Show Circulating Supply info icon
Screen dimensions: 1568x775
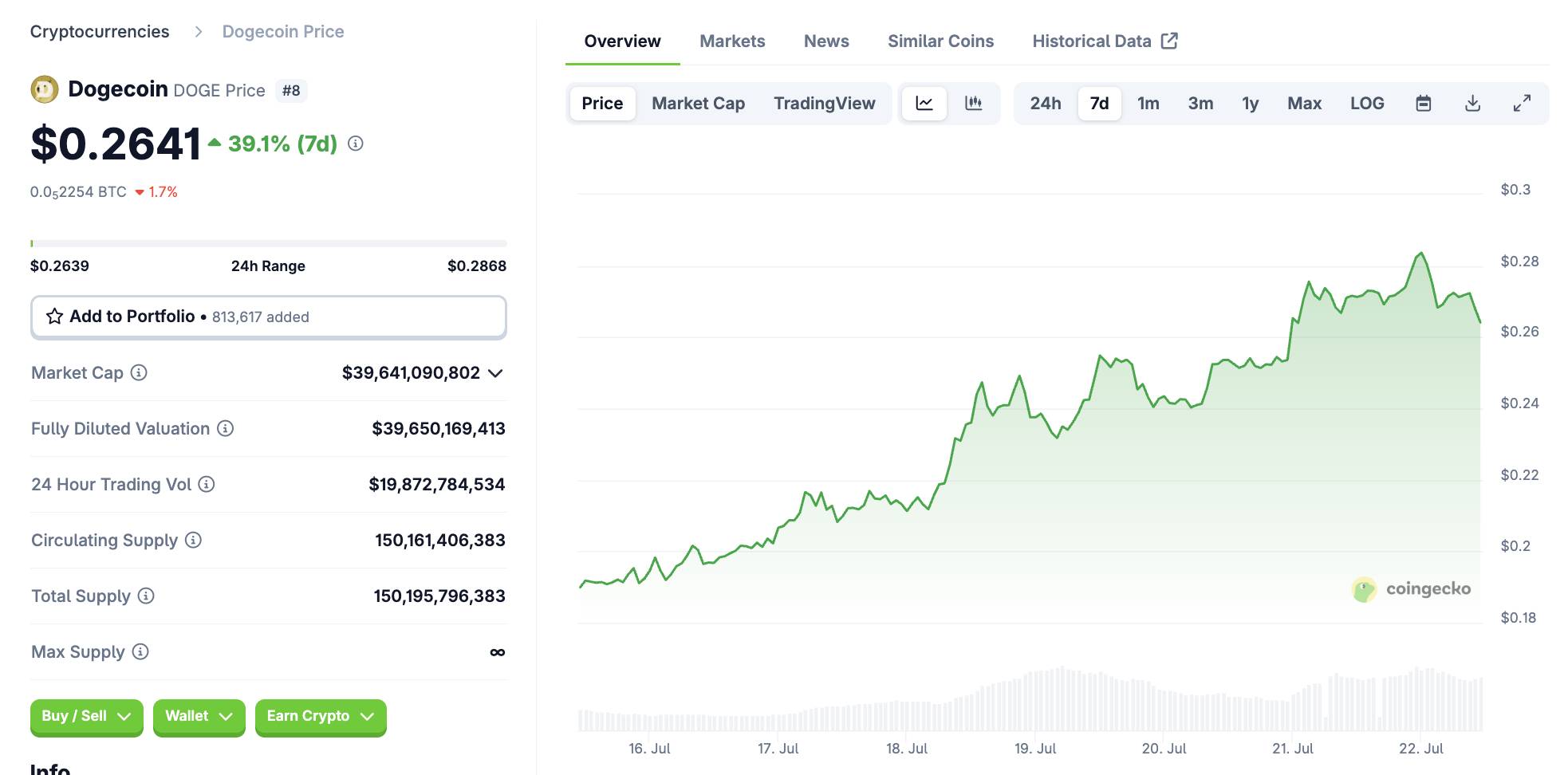tap(193, 540)
